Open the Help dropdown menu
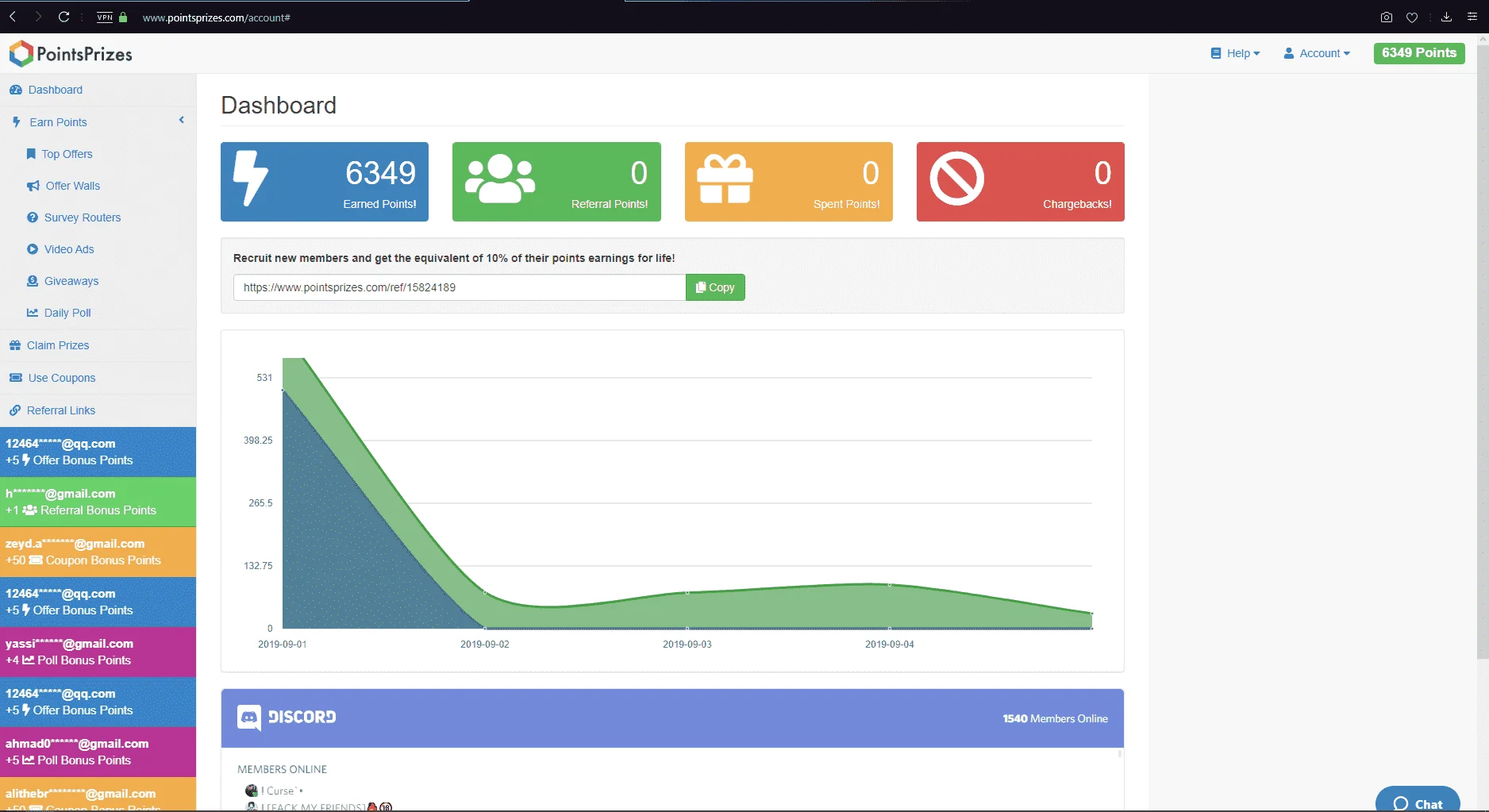The height and width of the screenshot is (812, 1489). 1235,53
